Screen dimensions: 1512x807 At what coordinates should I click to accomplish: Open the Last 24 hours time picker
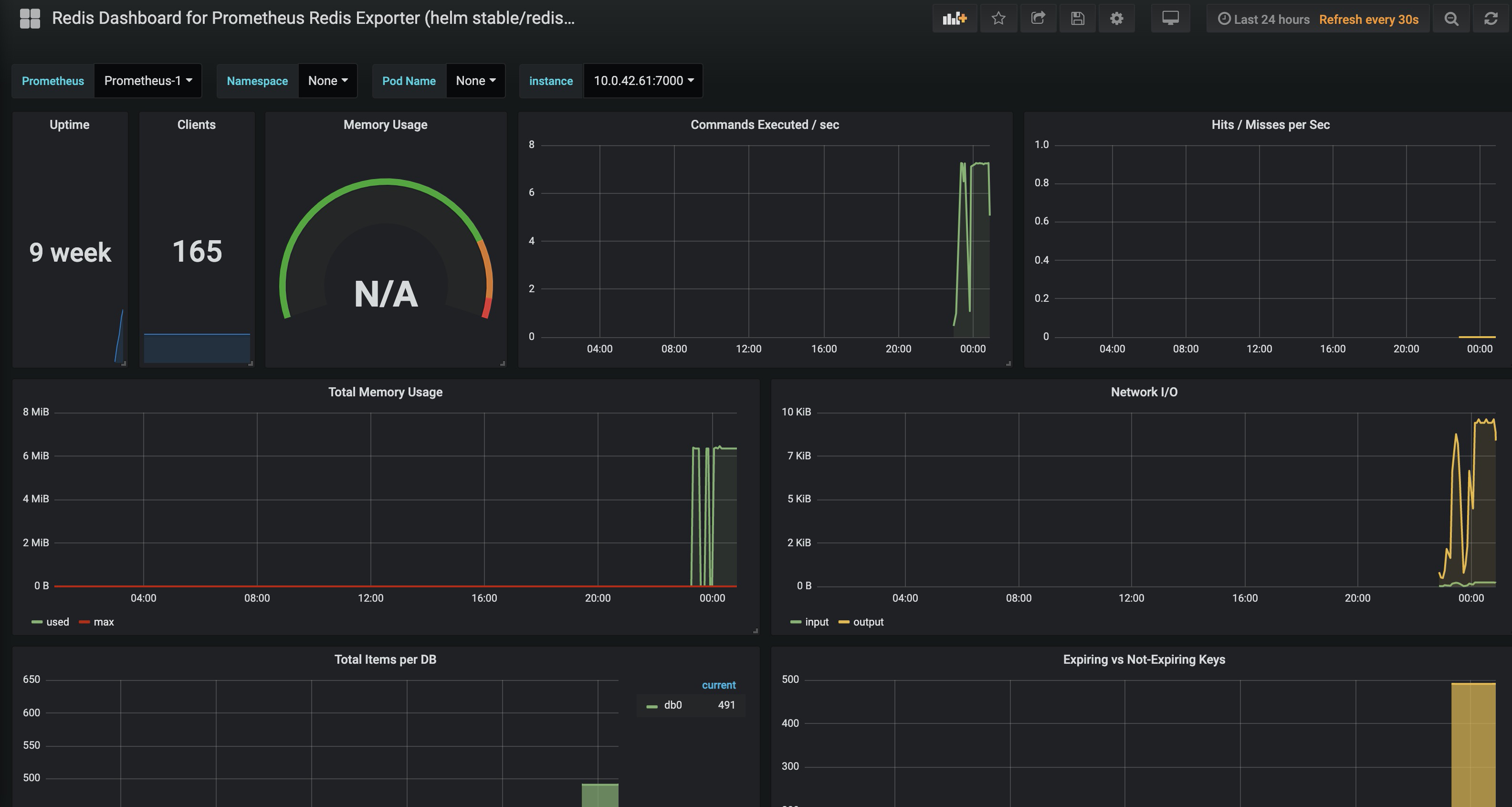click(1264, 20)
